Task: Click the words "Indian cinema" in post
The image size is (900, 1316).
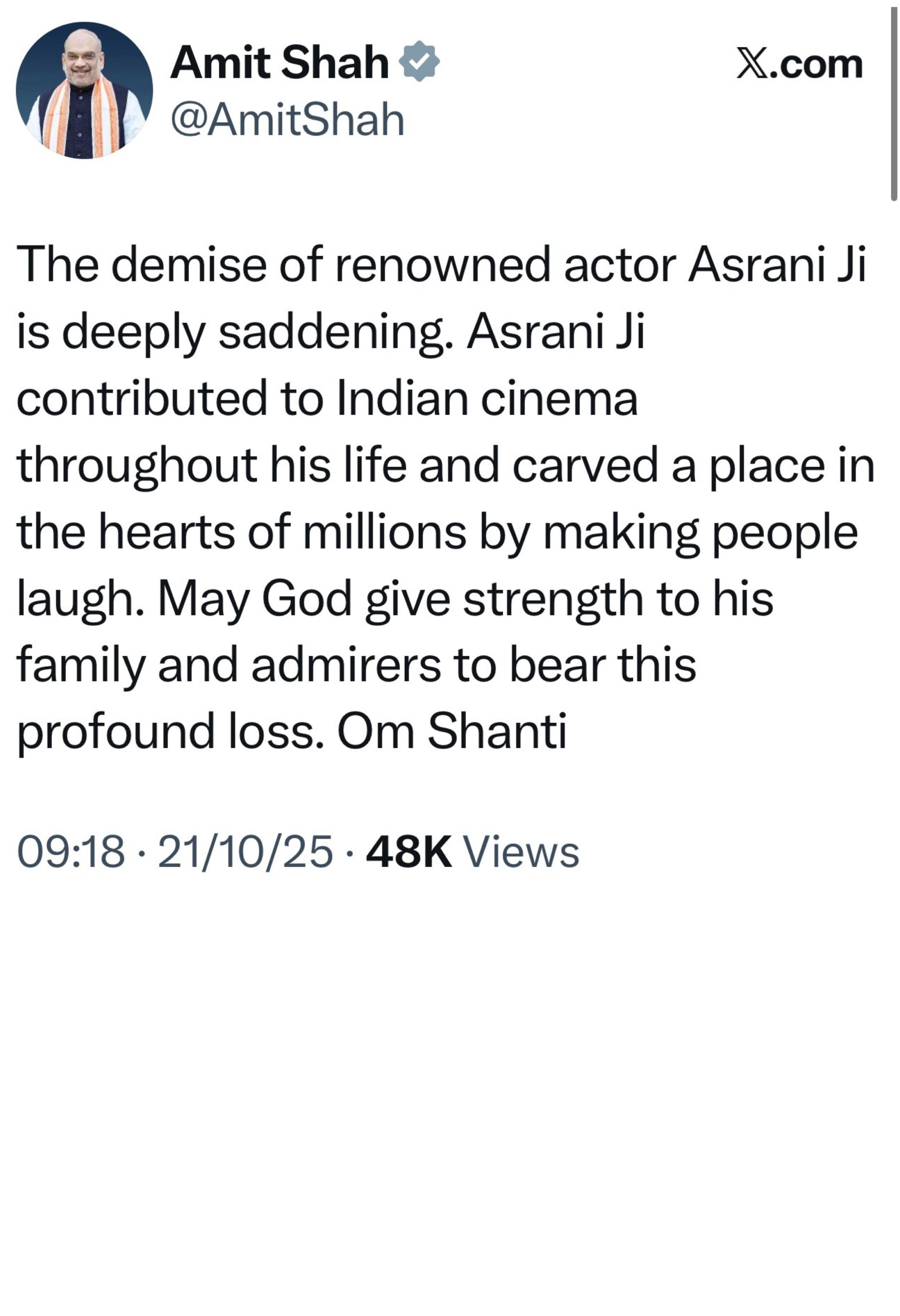Action: (x=487, y=398)
